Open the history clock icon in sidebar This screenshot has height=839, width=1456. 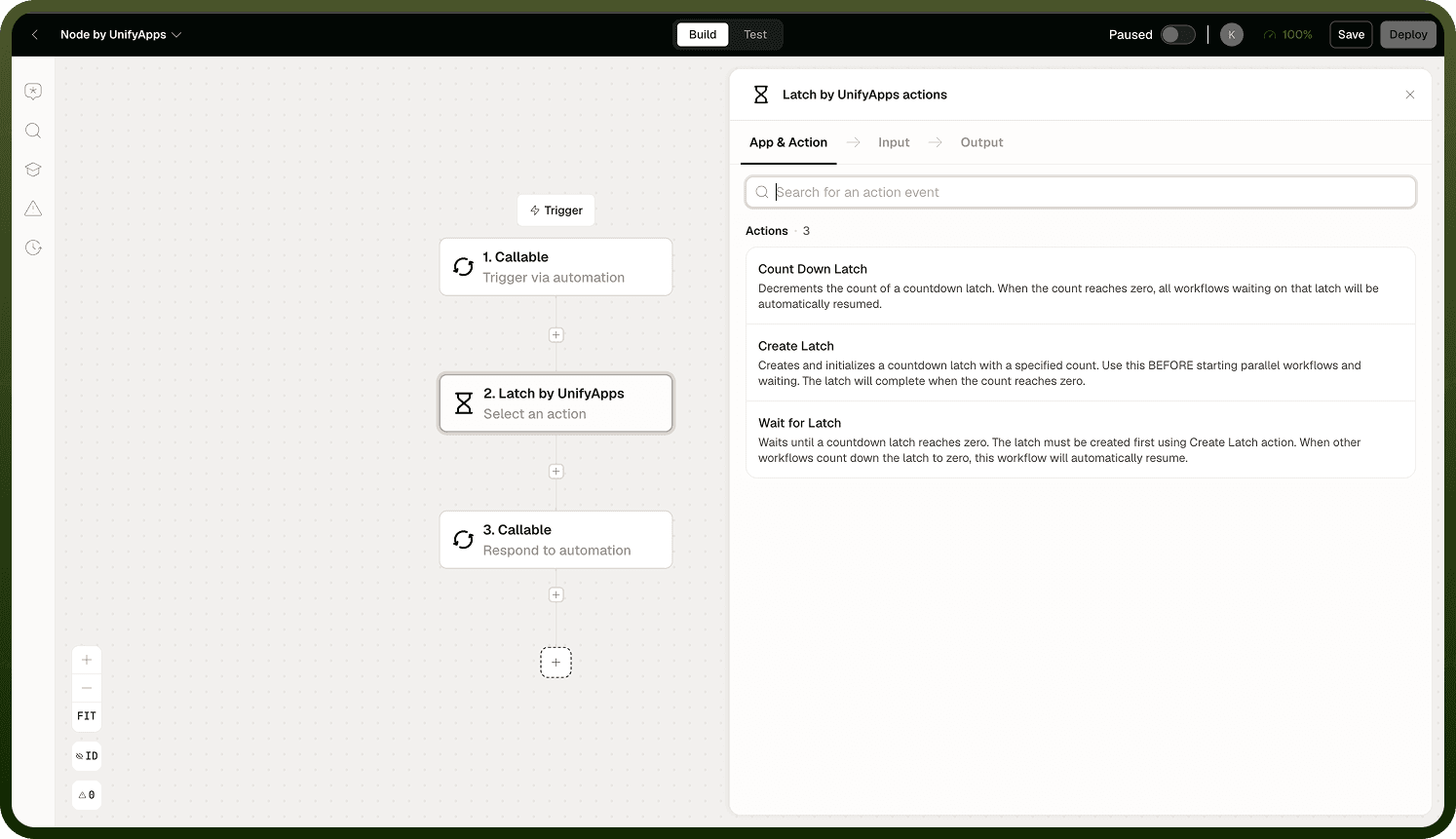pos(33,248)
